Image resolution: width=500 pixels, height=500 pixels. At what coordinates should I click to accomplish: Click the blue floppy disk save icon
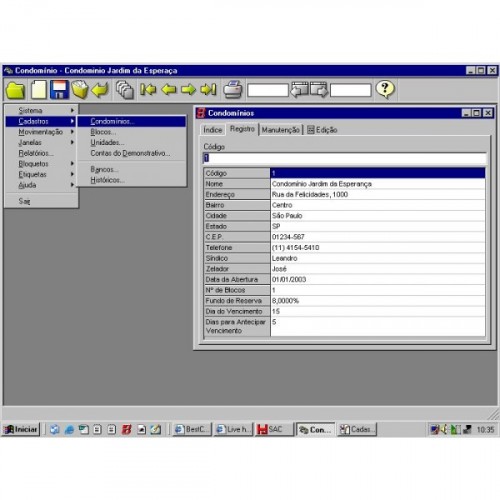(x=59, y=90)
